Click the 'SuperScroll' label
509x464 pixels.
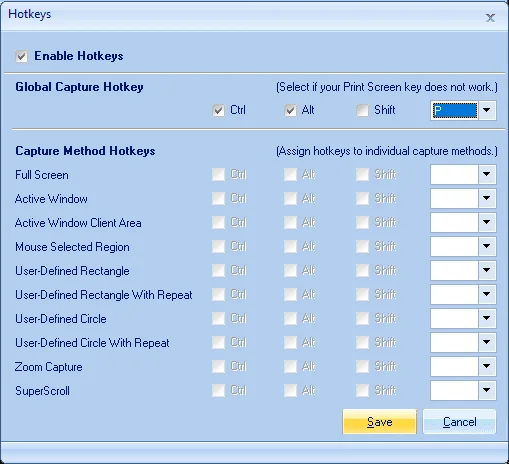pyautogui.click(x=42, y=391)
